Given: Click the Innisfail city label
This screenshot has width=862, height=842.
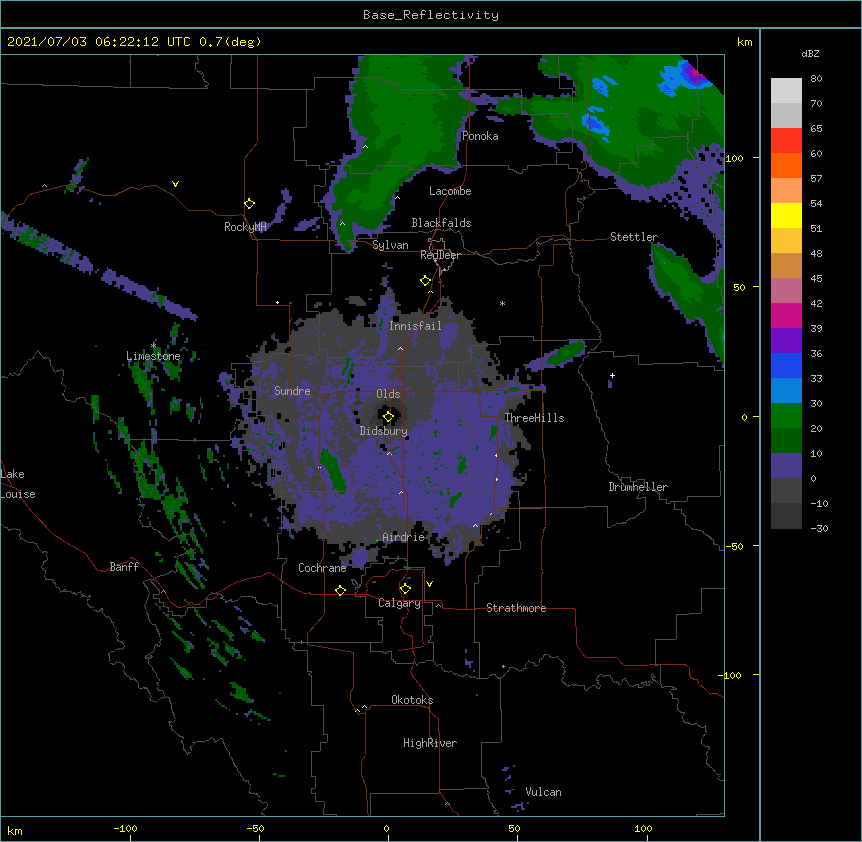Looking at the screenshot, I should point(415,326).
